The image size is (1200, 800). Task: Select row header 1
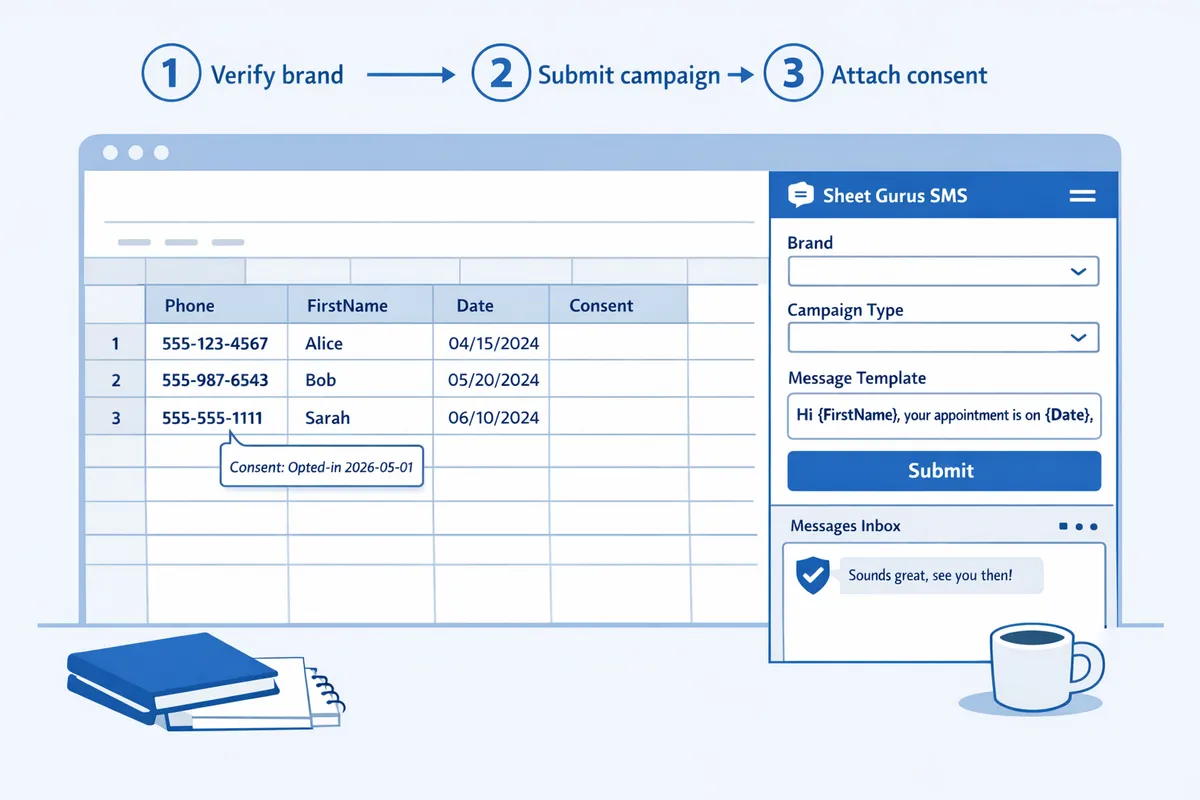[x=115, y=343]
